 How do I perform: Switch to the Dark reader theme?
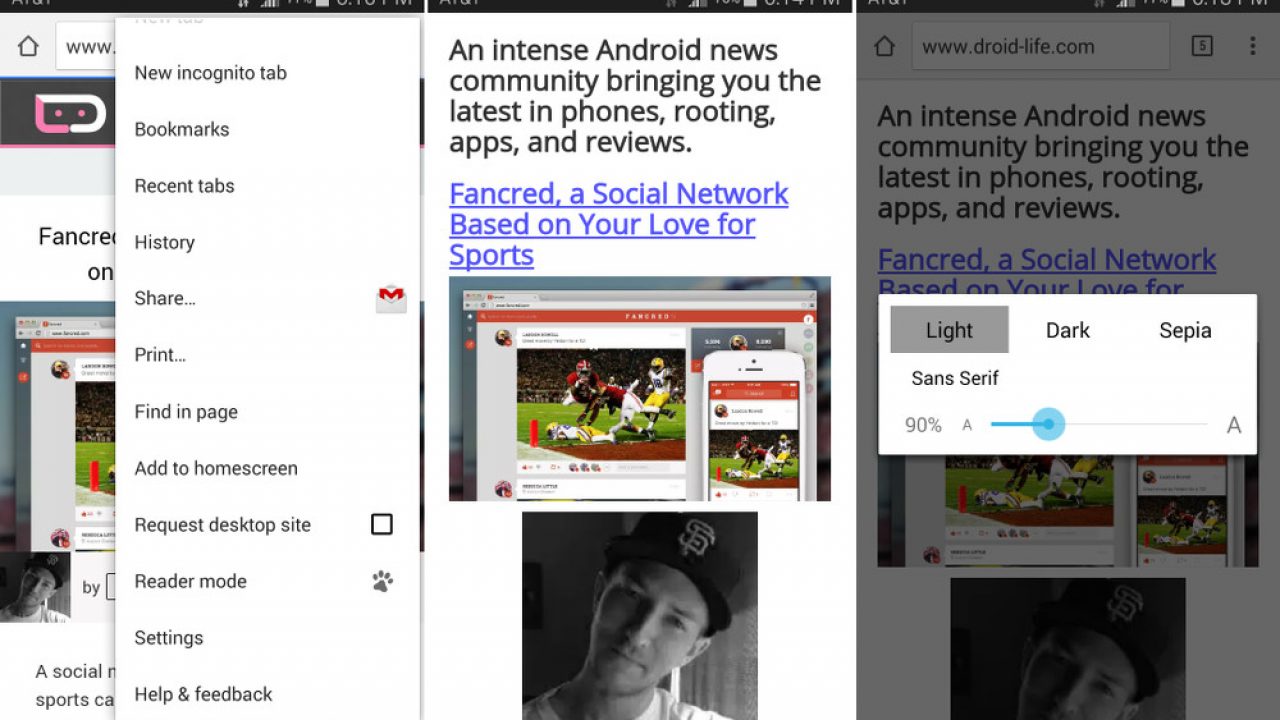(1067, 331)
